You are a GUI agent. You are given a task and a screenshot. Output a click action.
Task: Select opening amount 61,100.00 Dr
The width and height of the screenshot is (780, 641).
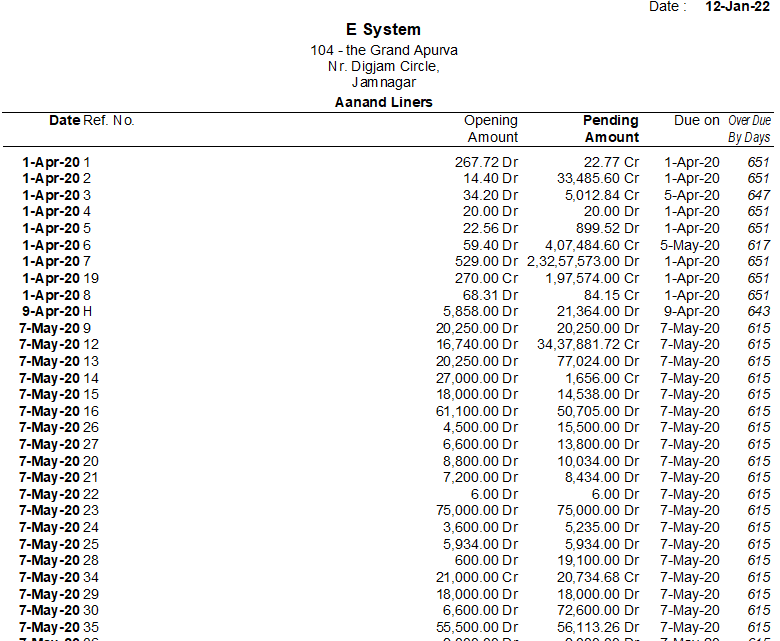(x=477, y=411)
